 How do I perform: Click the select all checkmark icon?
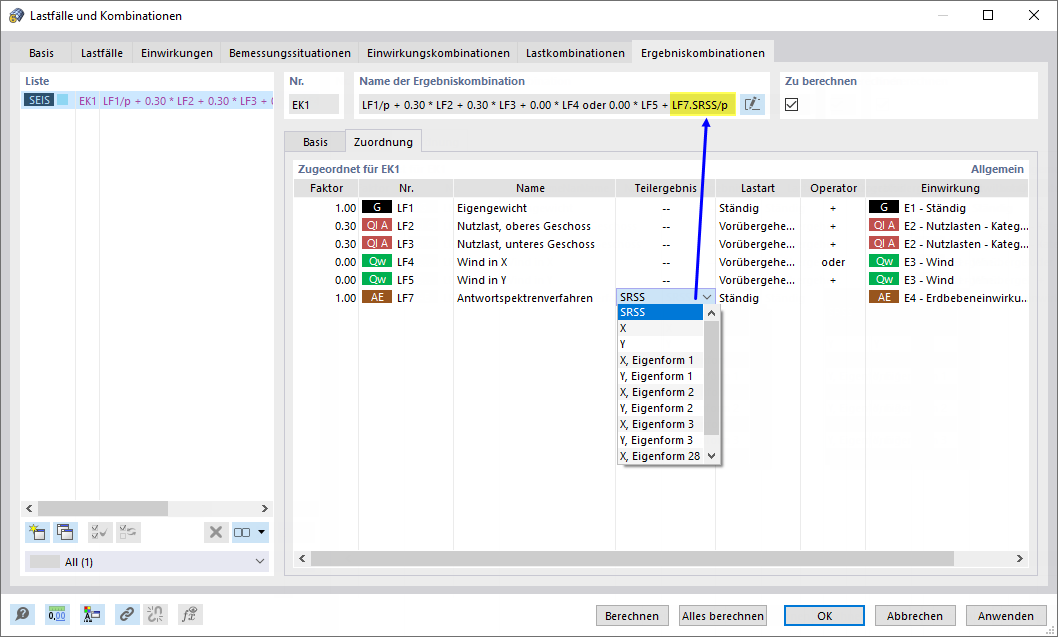100,532
